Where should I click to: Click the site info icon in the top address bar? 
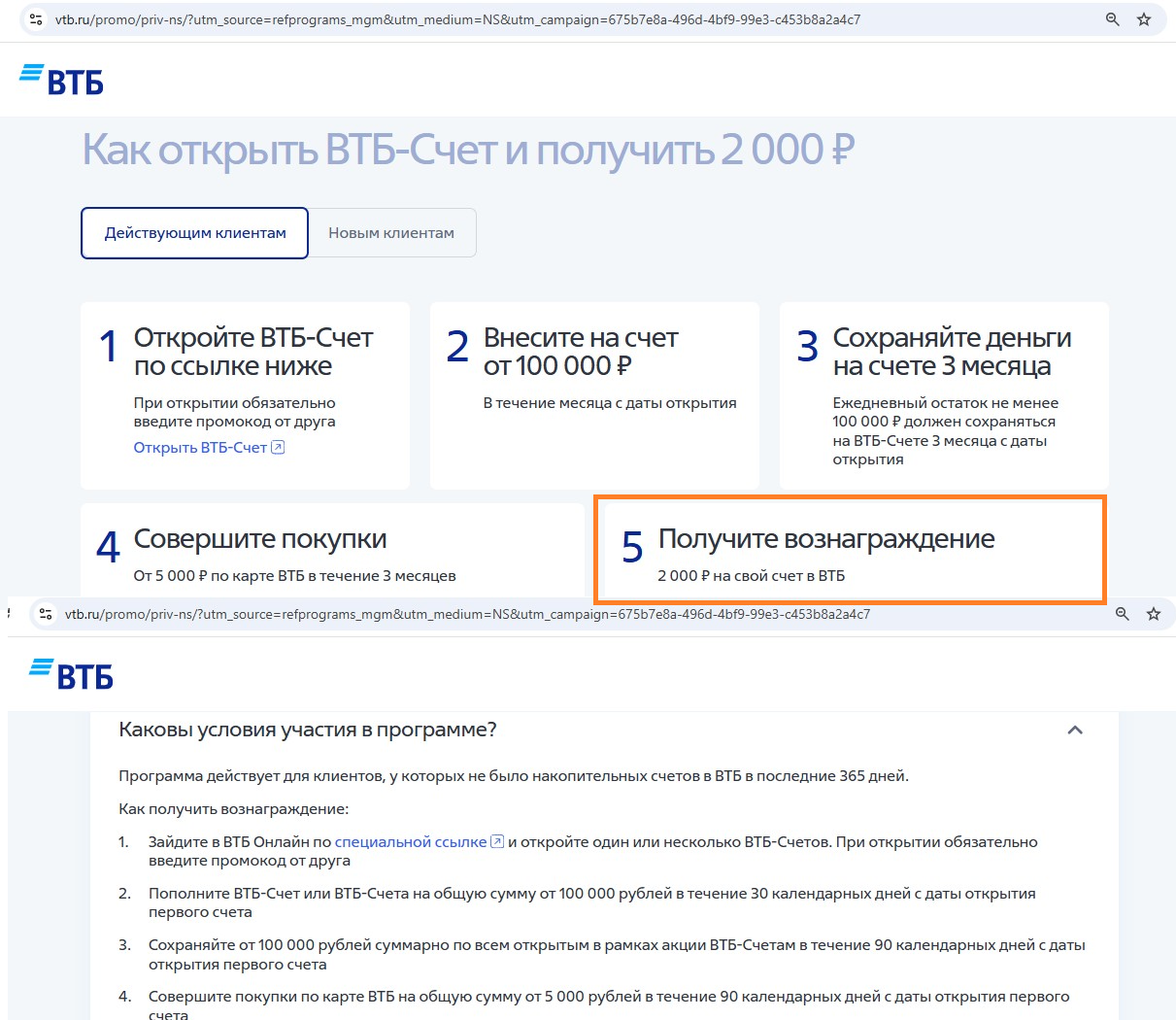click(36, 19)
